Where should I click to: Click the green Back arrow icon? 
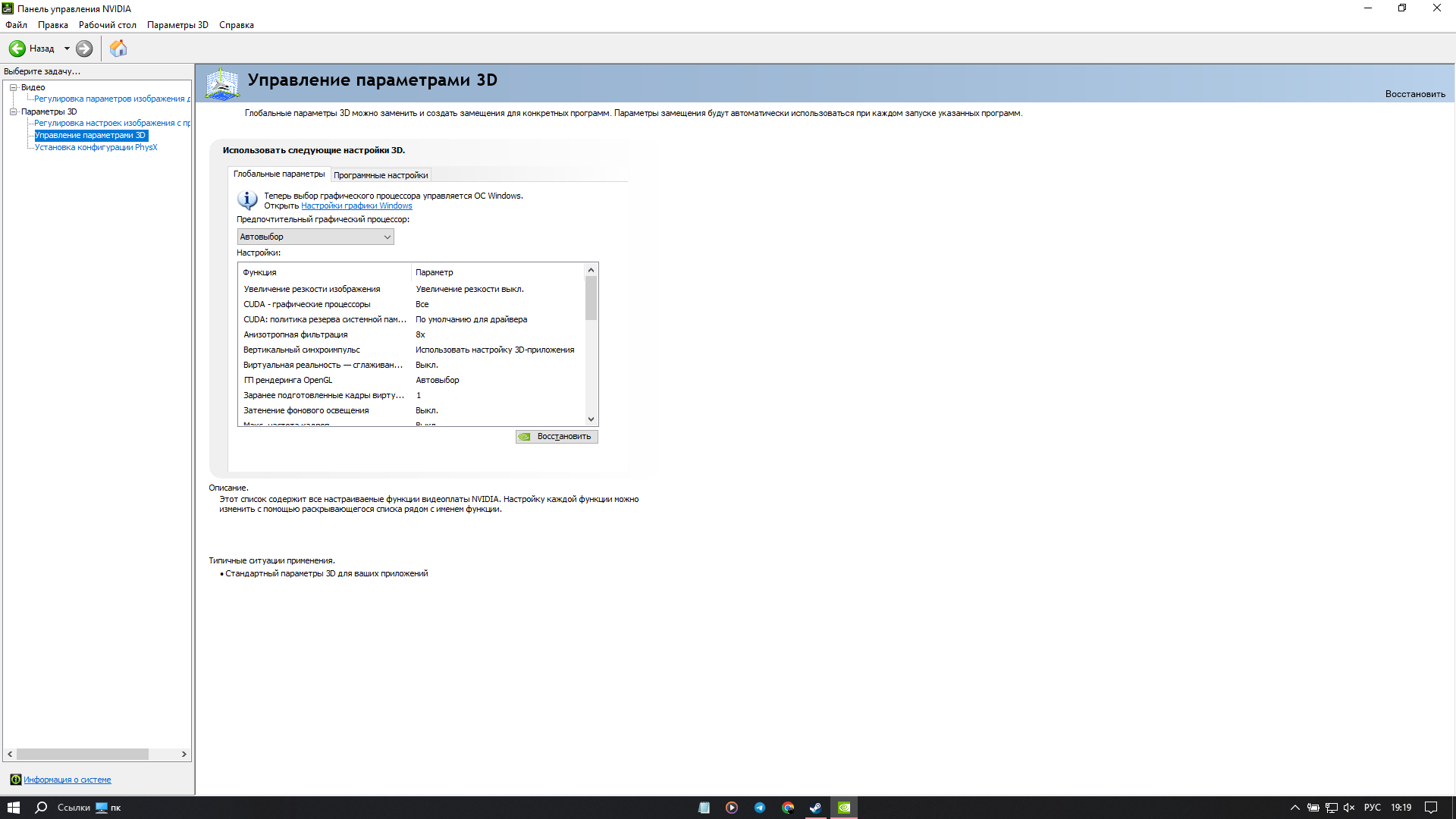click(17, 49)
